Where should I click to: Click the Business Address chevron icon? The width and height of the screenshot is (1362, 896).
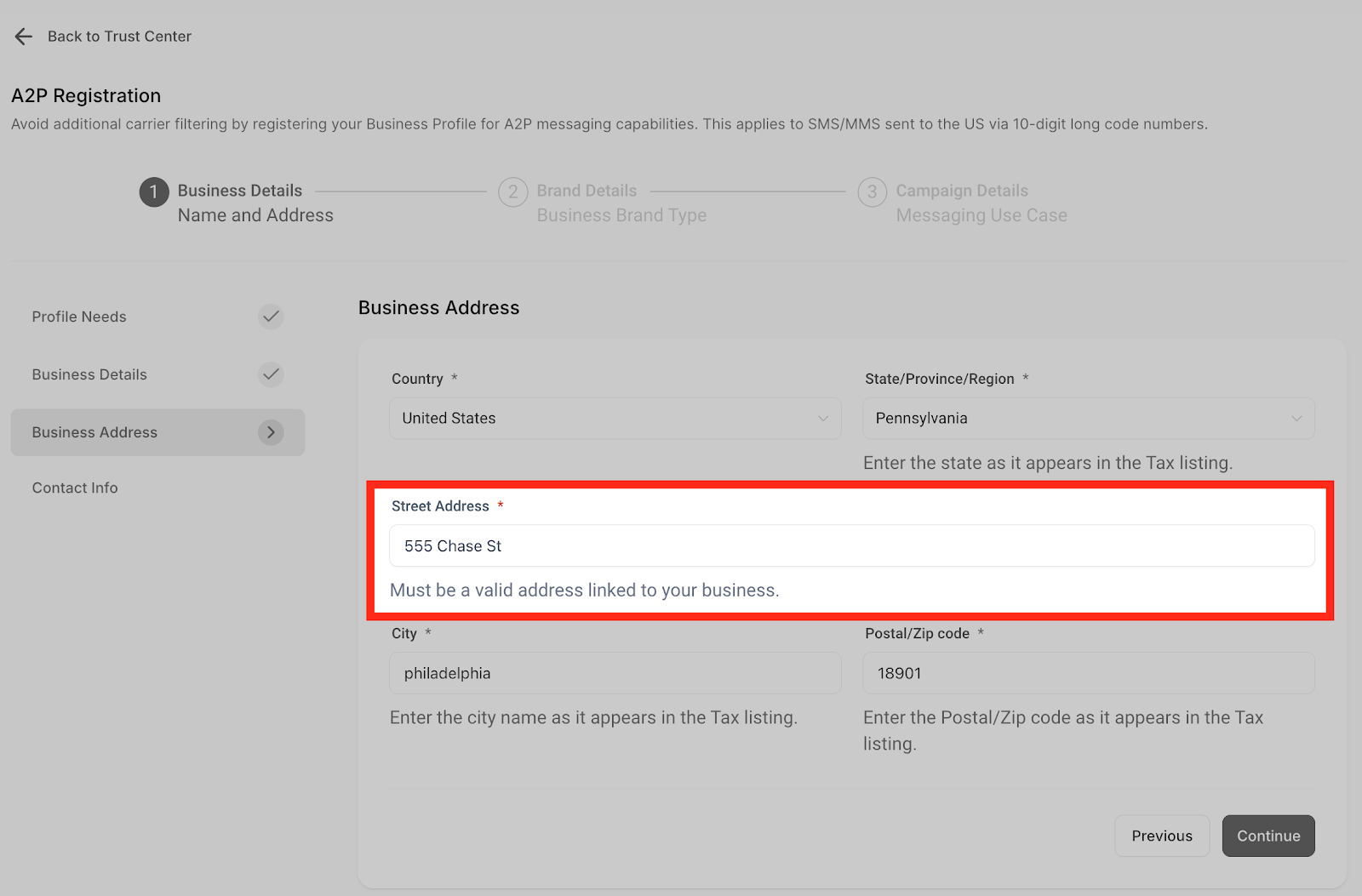pyautogui.click(x=271, y=432)
